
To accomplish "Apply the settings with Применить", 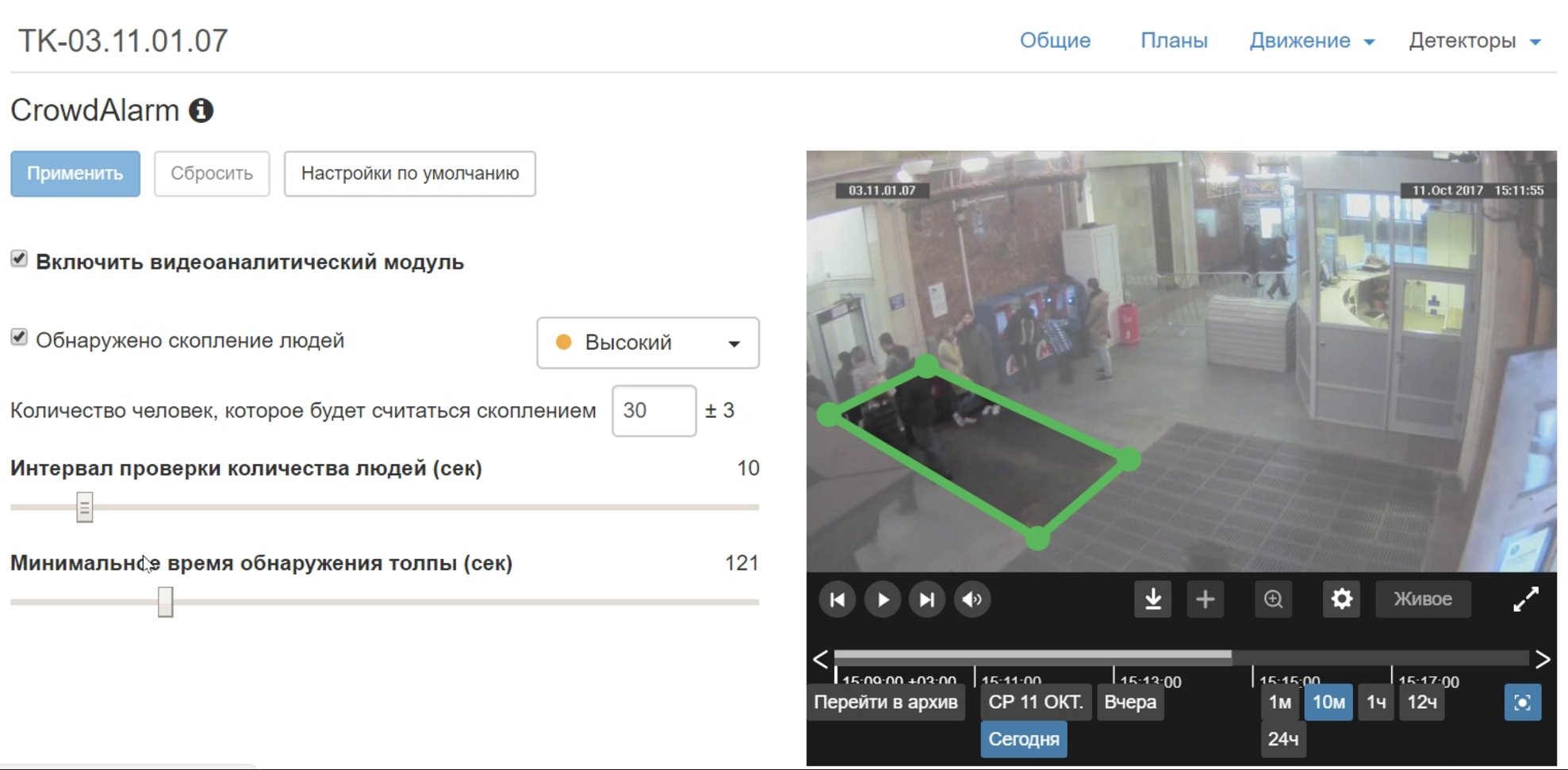I will tap(75, 174).
